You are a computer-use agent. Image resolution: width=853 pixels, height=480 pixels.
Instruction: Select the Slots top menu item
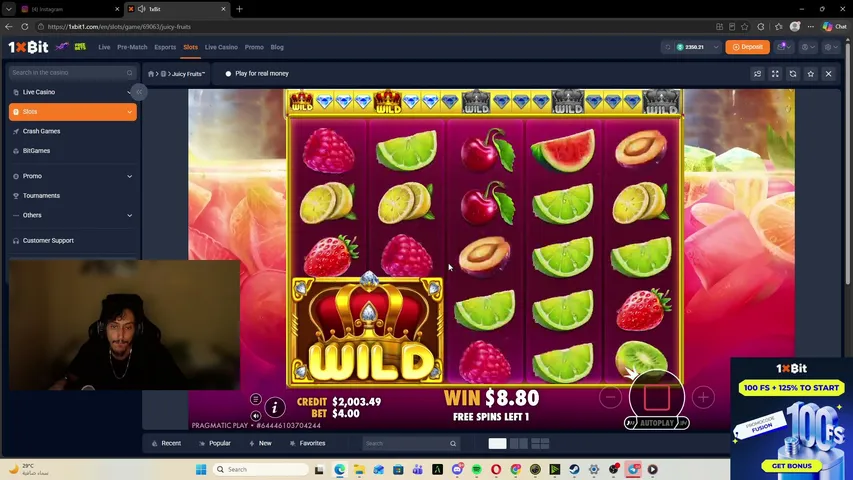(190, 47)
